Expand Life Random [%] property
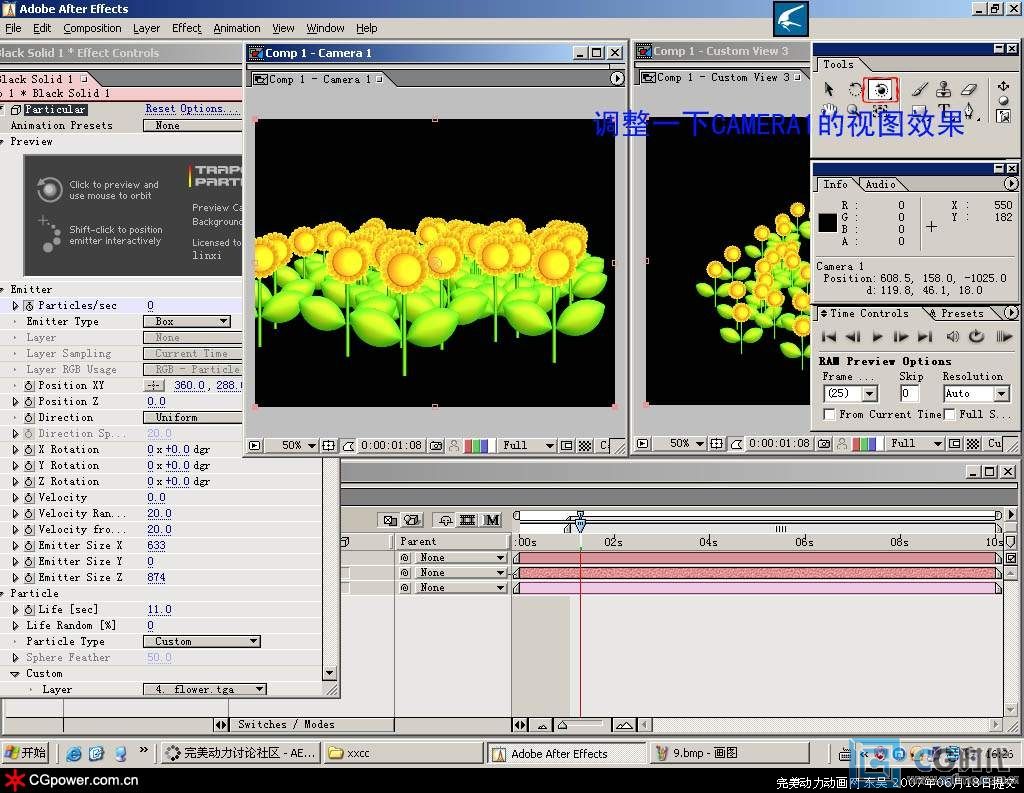 click(x=15, y=626)
